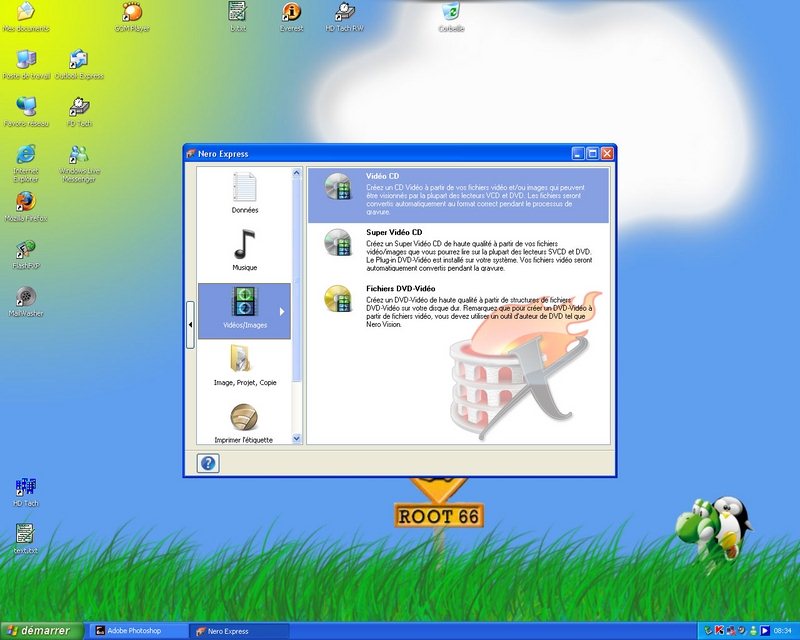
Task: Click the 08:34 system clock
Action: [x=782, y=631]
